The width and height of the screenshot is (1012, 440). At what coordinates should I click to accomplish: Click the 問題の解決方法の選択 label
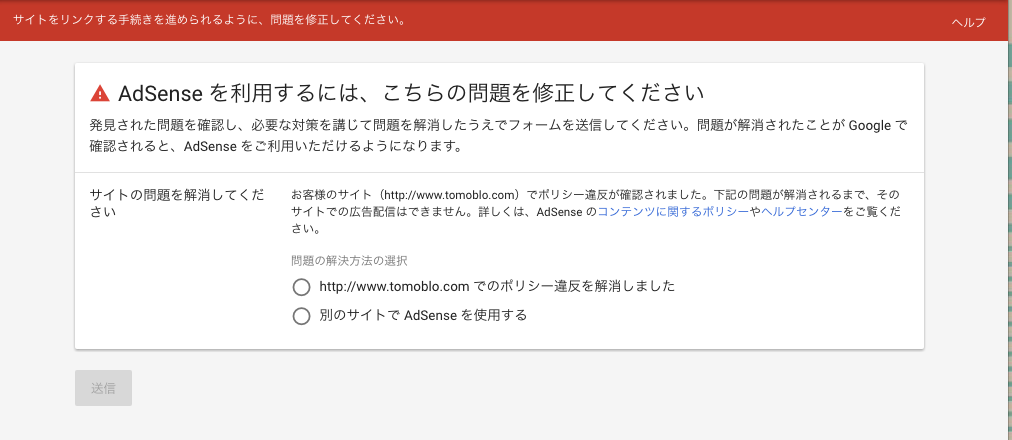click(349, 261)
